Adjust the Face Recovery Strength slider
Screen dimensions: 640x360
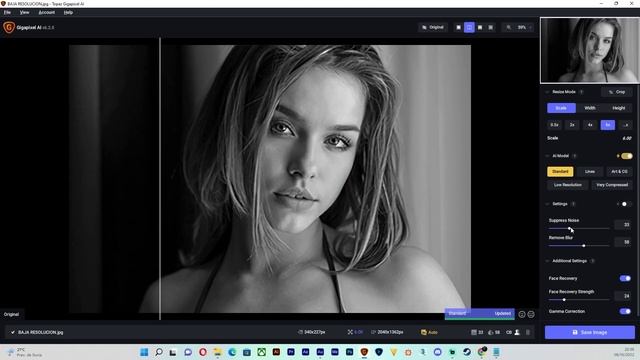pos(579,300)
